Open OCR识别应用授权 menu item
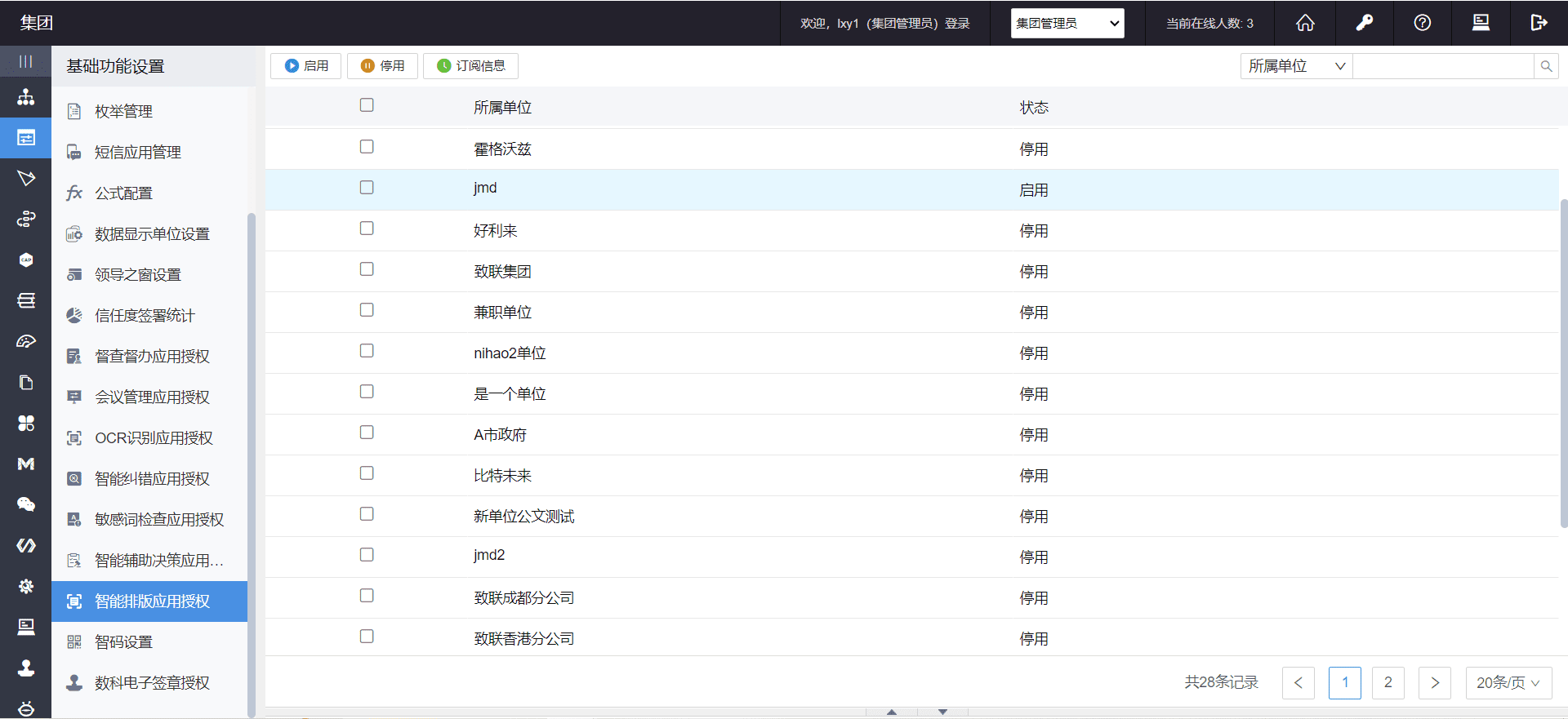This screenshot has width=1568, height=719. (x=149, y=438)
